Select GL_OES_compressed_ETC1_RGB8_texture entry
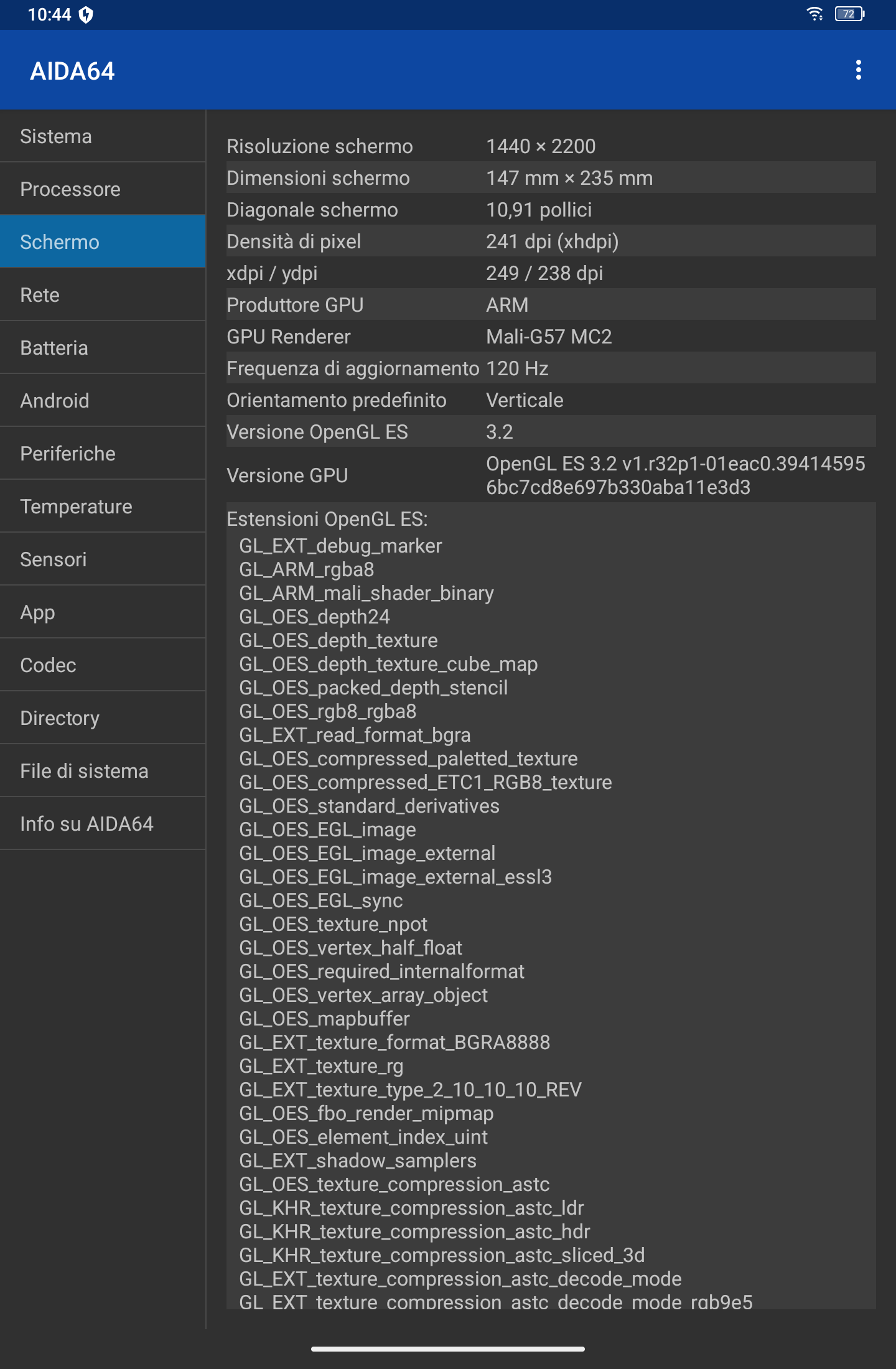This screenshot has width=896, height=1369. click(x=426, y=782)
